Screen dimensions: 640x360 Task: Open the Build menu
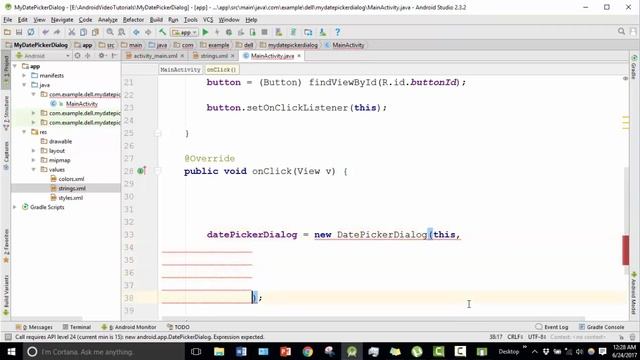(x=156, y=20)
